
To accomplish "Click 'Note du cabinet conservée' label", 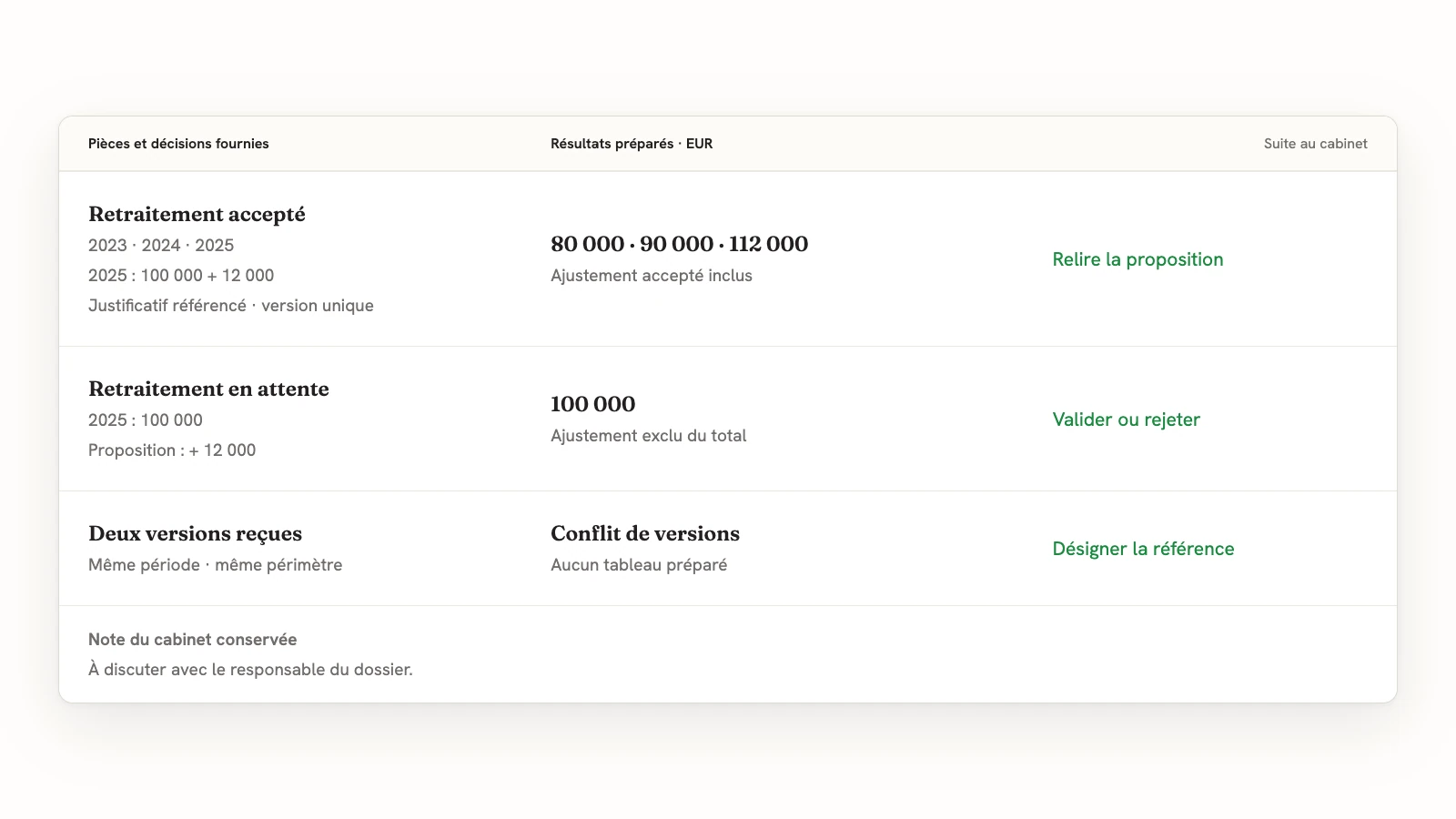I will pos(193,640).
